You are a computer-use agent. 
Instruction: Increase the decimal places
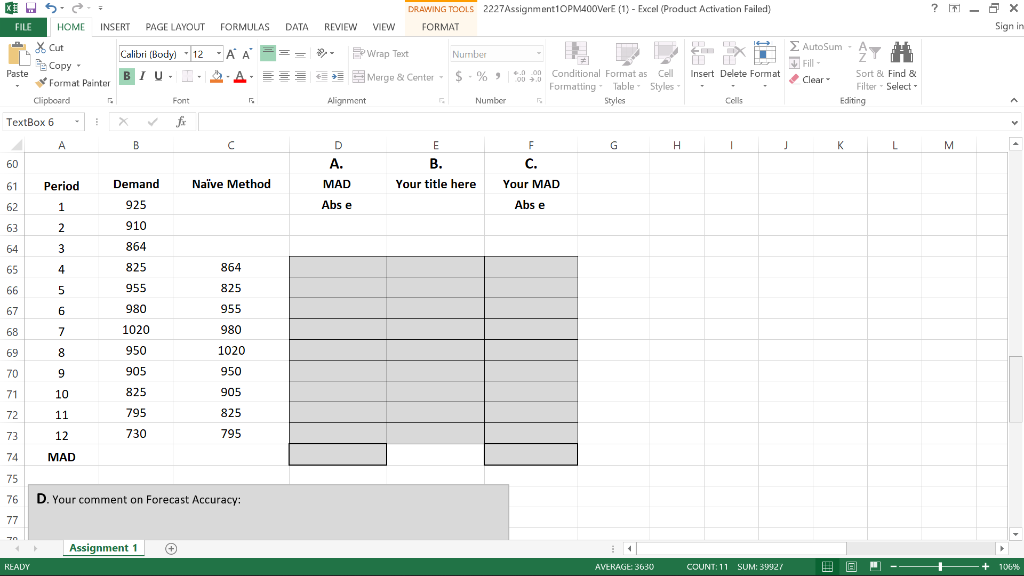pos(519,76)
